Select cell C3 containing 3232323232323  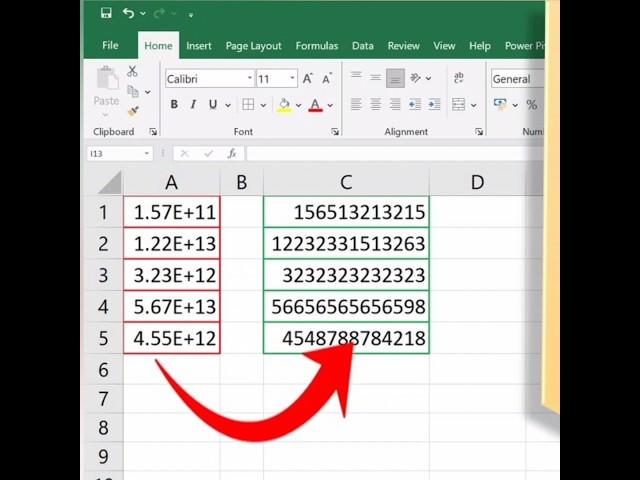346,275
